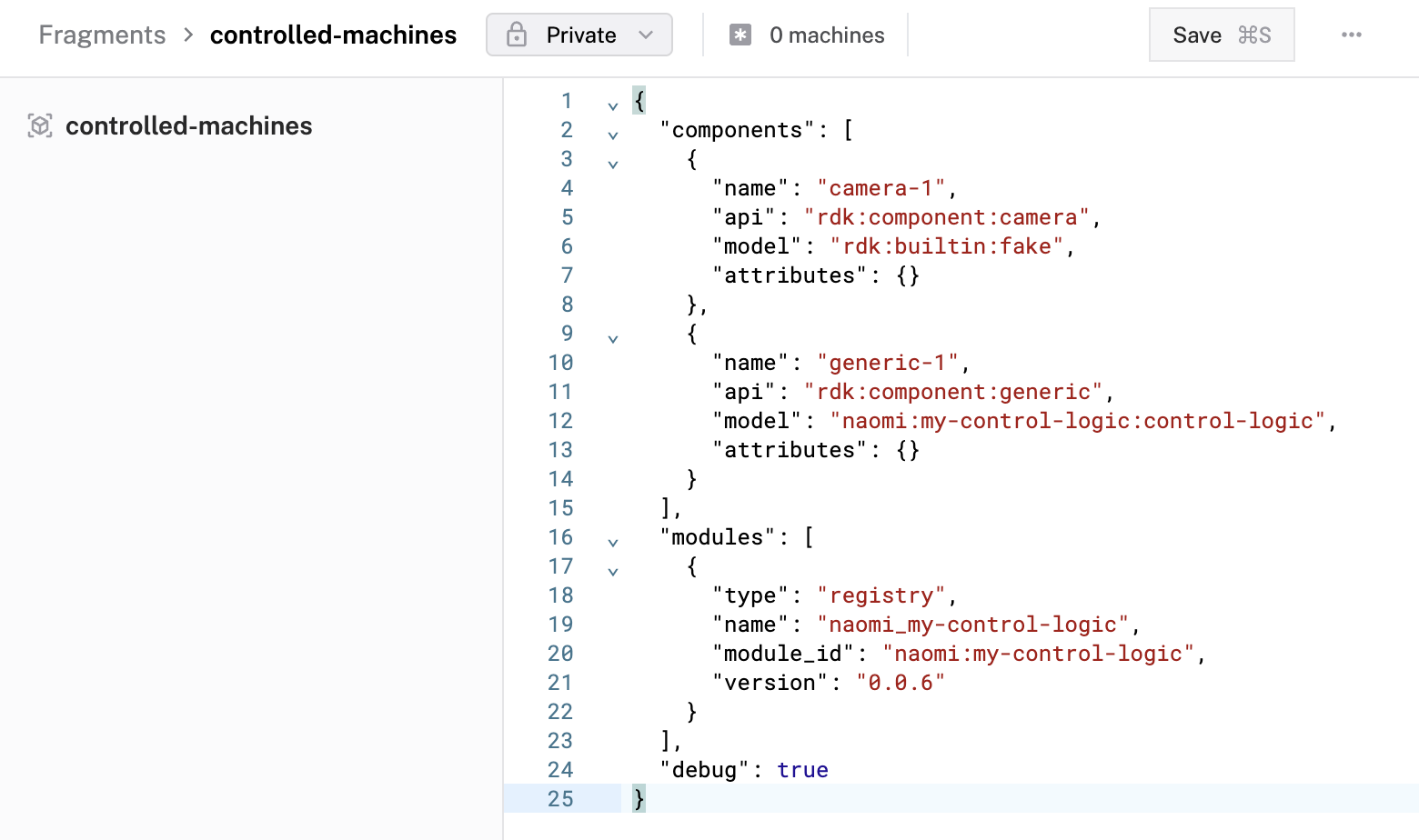Screen dimensions: 1419x840
Task: Collapse the generic-1 object on line 9
Action: pos(613,339)
